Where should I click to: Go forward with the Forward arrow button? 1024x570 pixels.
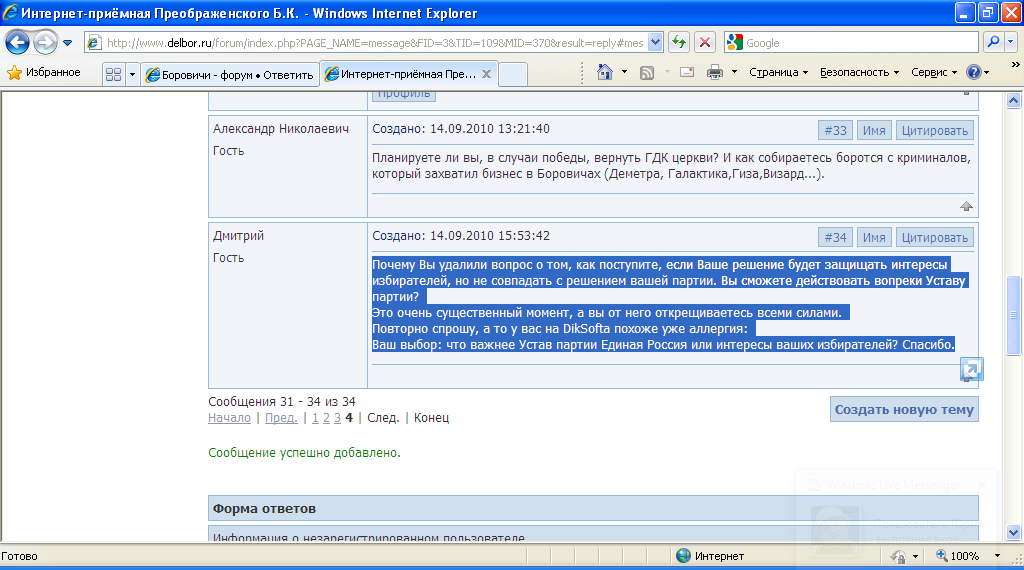click(45, 43)
